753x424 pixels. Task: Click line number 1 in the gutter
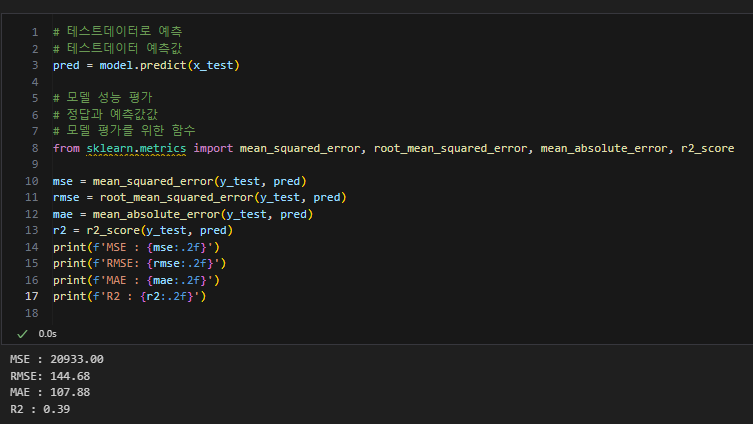pos(35,32)
